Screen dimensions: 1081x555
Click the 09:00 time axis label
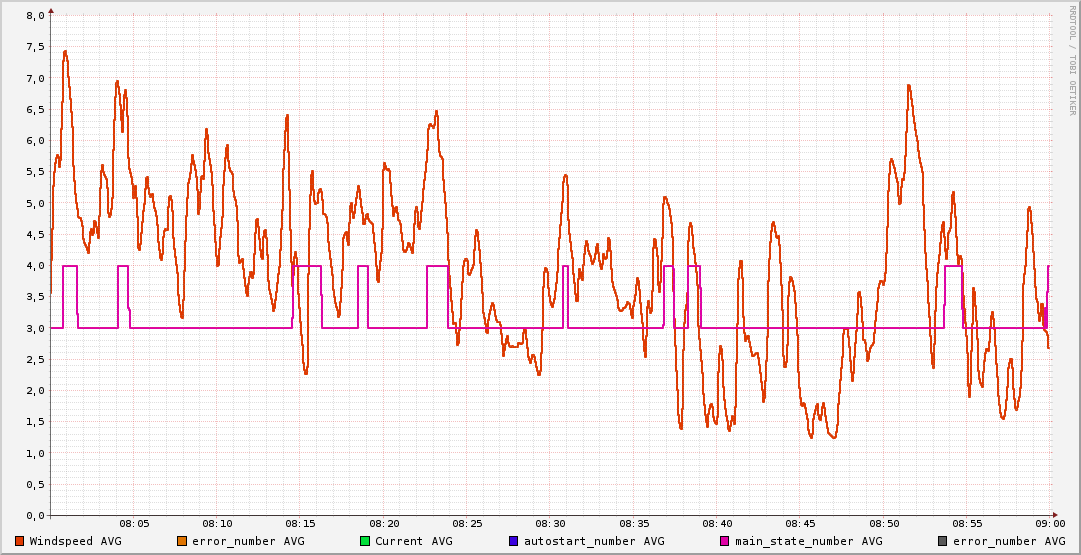pos(1049,523)
